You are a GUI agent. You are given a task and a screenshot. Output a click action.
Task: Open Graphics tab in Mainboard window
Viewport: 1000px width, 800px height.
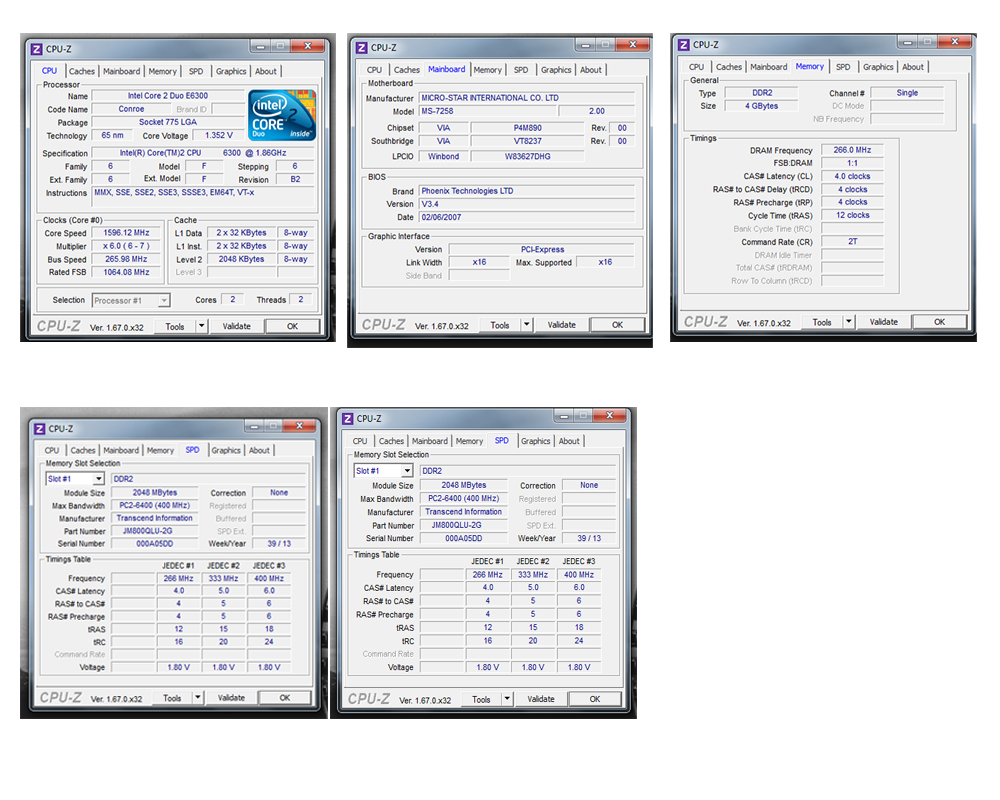click(x=556, y=70)
